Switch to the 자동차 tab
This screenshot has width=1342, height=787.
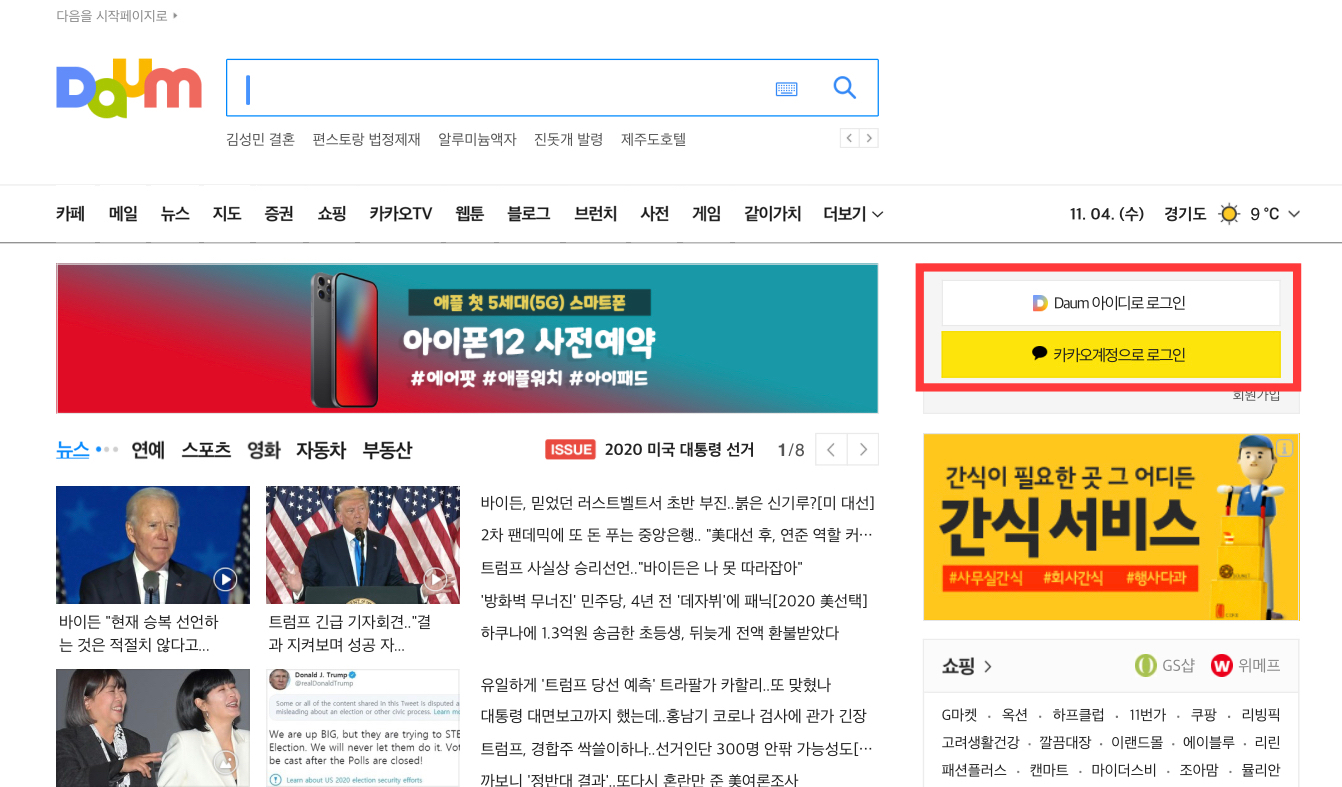coord(321,450)
